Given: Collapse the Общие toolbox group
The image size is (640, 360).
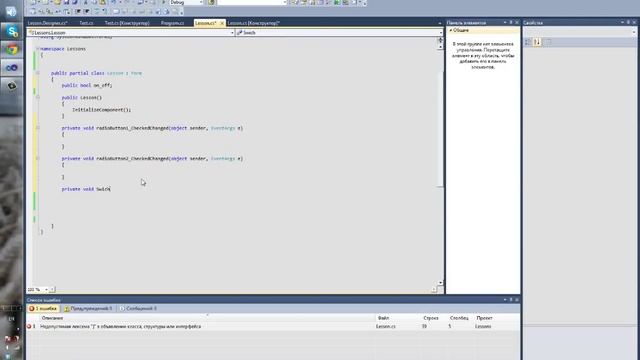Looking at the screenshot, I should 451,31.
